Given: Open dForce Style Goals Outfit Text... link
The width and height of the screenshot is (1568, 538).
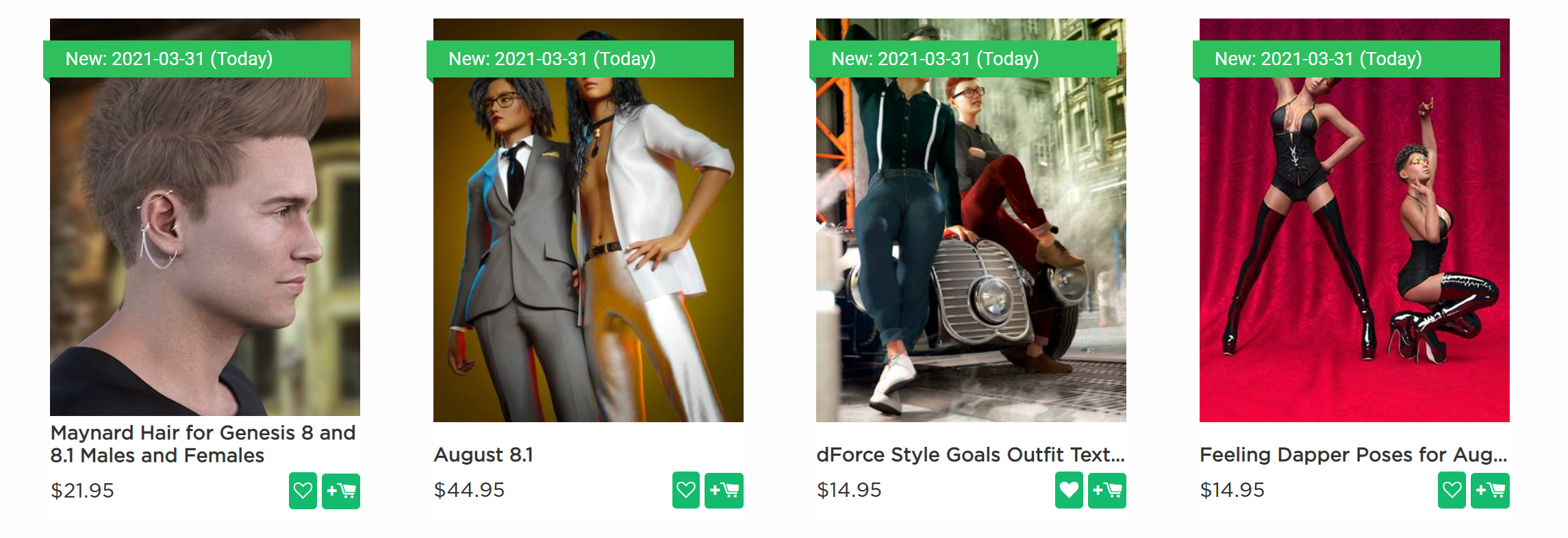Looking at the screenshot, I should pos(970,455).
